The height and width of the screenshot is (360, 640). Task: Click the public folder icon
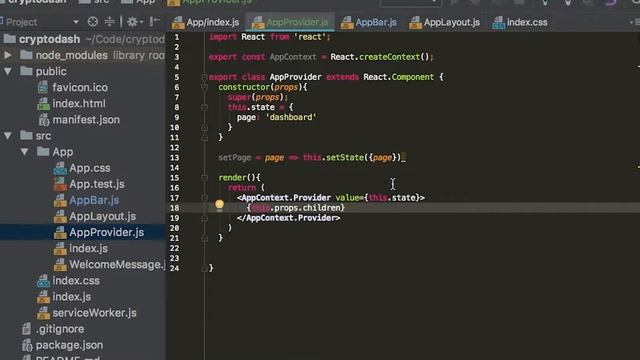[26, 71]
